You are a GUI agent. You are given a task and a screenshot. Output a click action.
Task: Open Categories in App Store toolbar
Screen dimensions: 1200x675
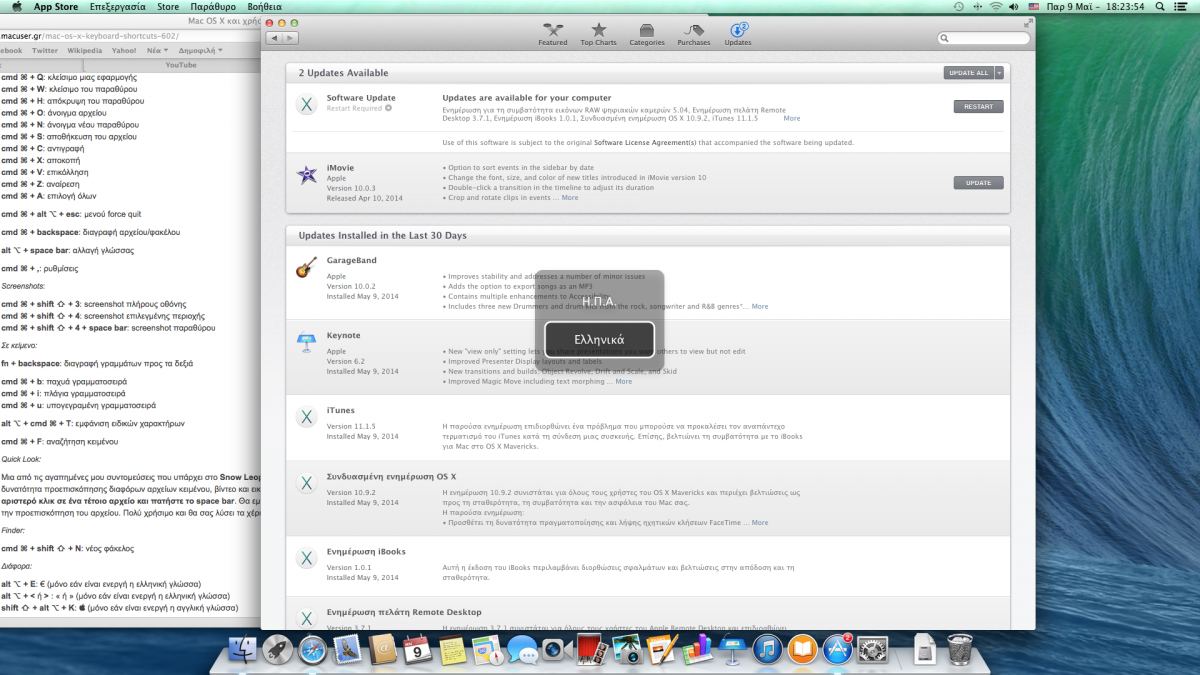[647, 35]
